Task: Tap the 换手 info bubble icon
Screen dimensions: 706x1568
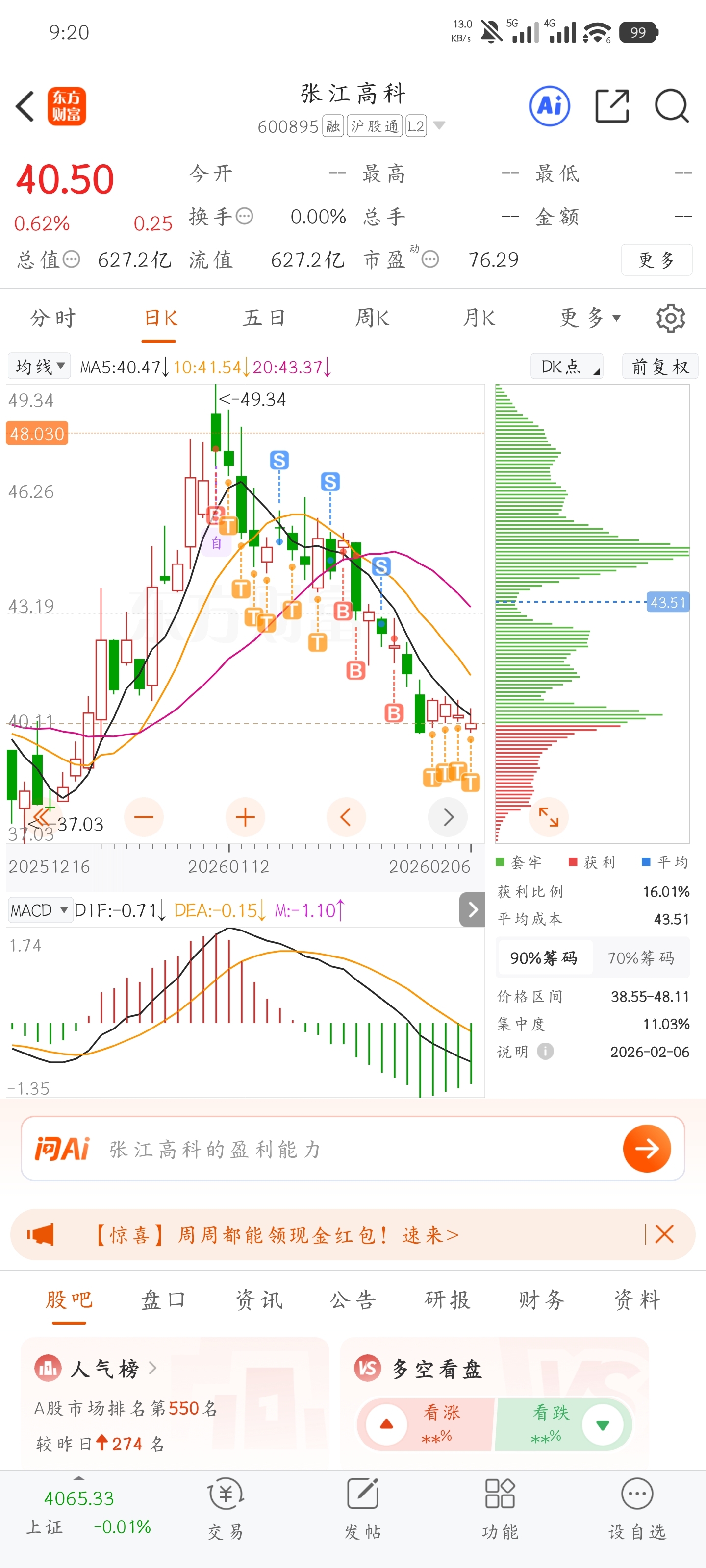Action: coord(244,216)
